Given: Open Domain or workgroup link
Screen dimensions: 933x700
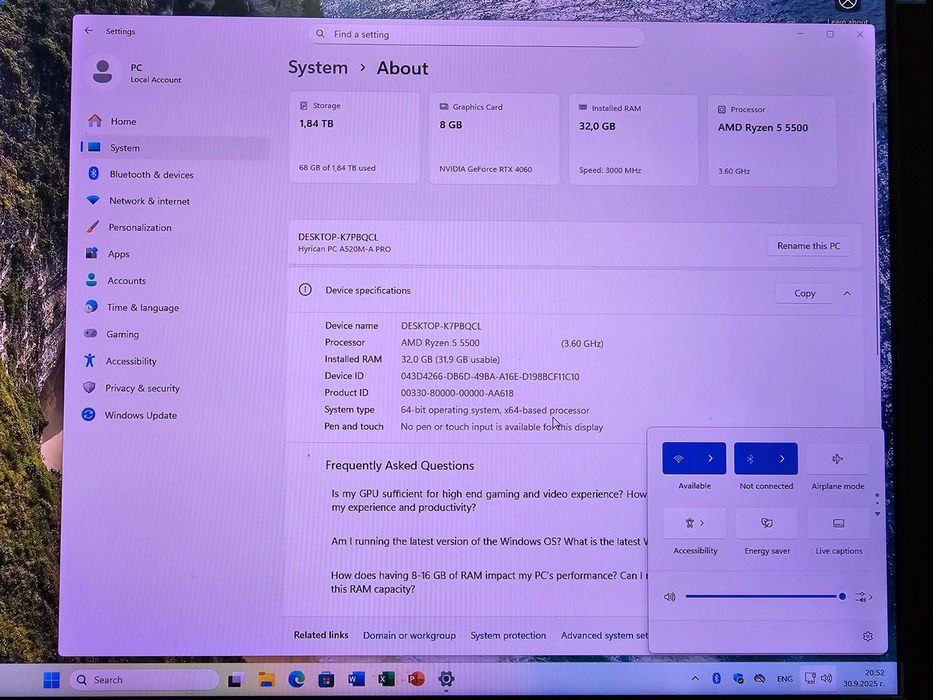Looking at the screenshot, I should [x=409, y=636].
